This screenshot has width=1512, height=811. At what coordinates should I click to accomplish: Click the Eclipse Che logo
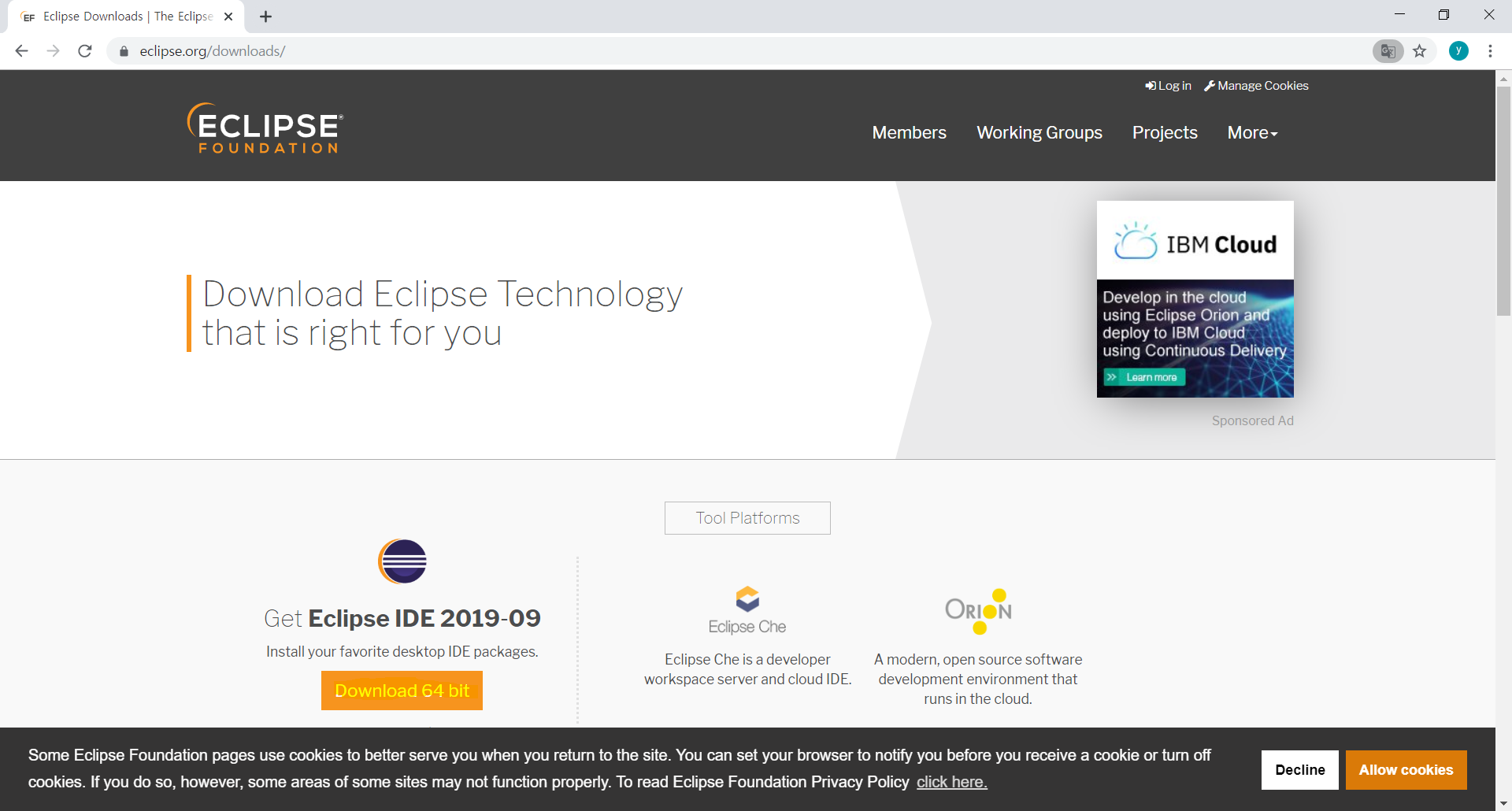click(x=747, y=610)
